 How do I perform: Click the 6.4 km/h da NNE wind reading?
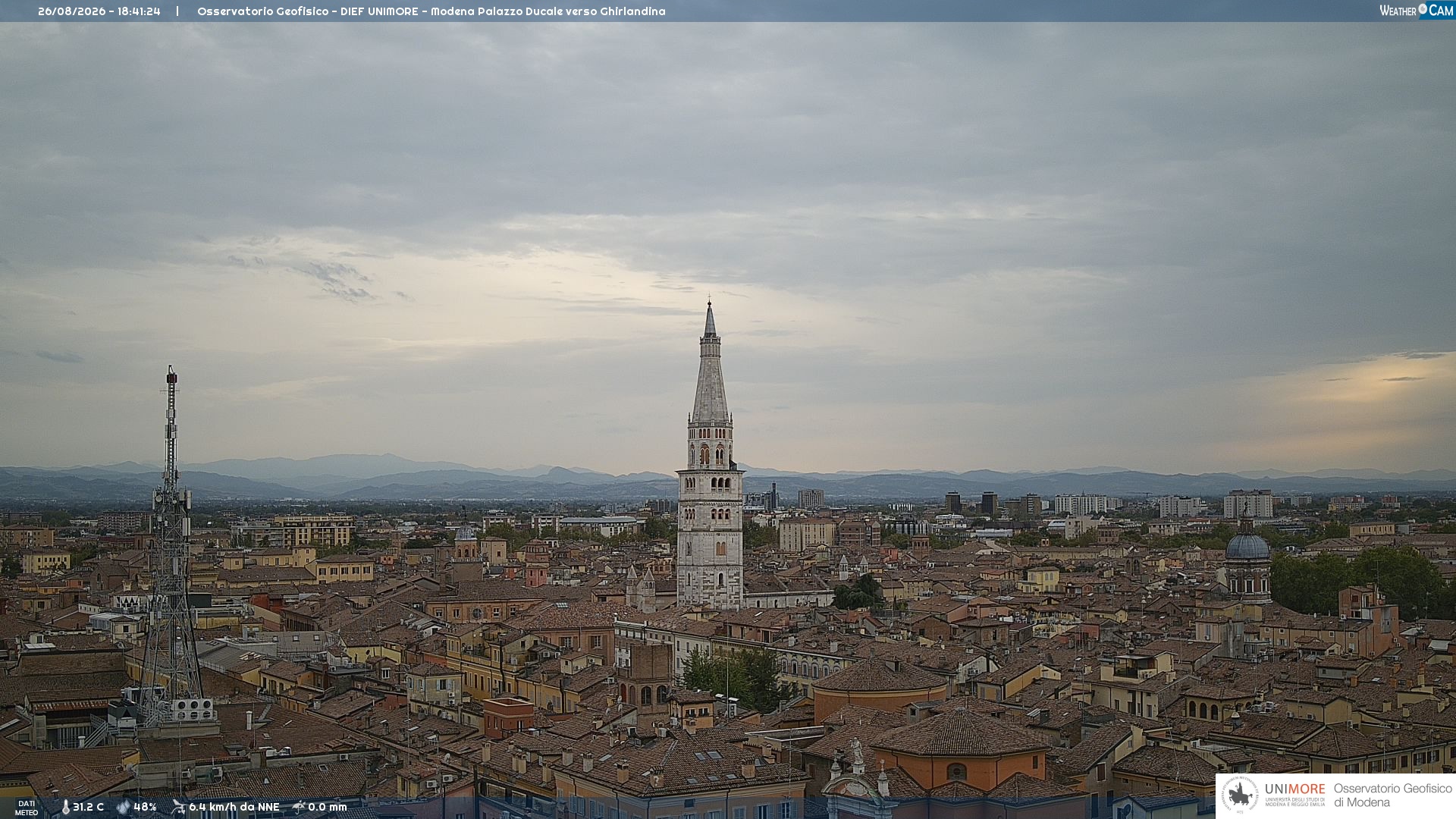(234, 807)
